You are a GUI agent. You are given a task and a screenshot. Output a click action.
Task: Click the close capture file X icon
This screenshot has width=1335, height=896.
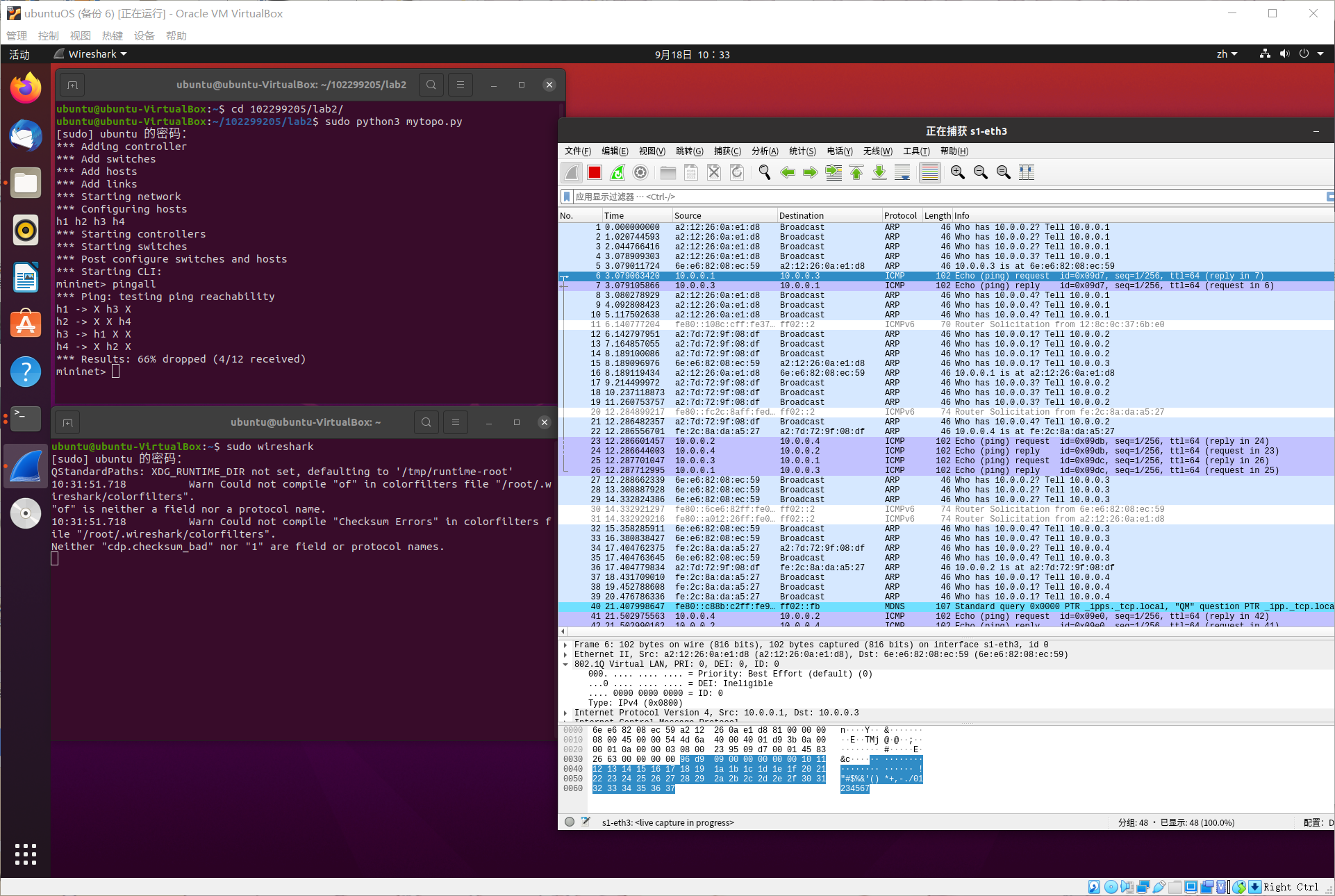714,172
